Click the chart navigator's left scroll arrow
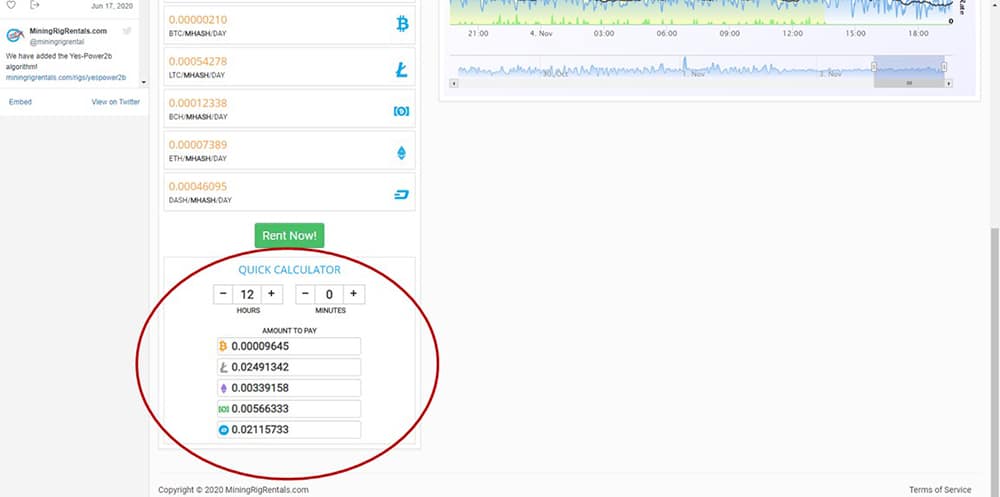 coord(455,83)
